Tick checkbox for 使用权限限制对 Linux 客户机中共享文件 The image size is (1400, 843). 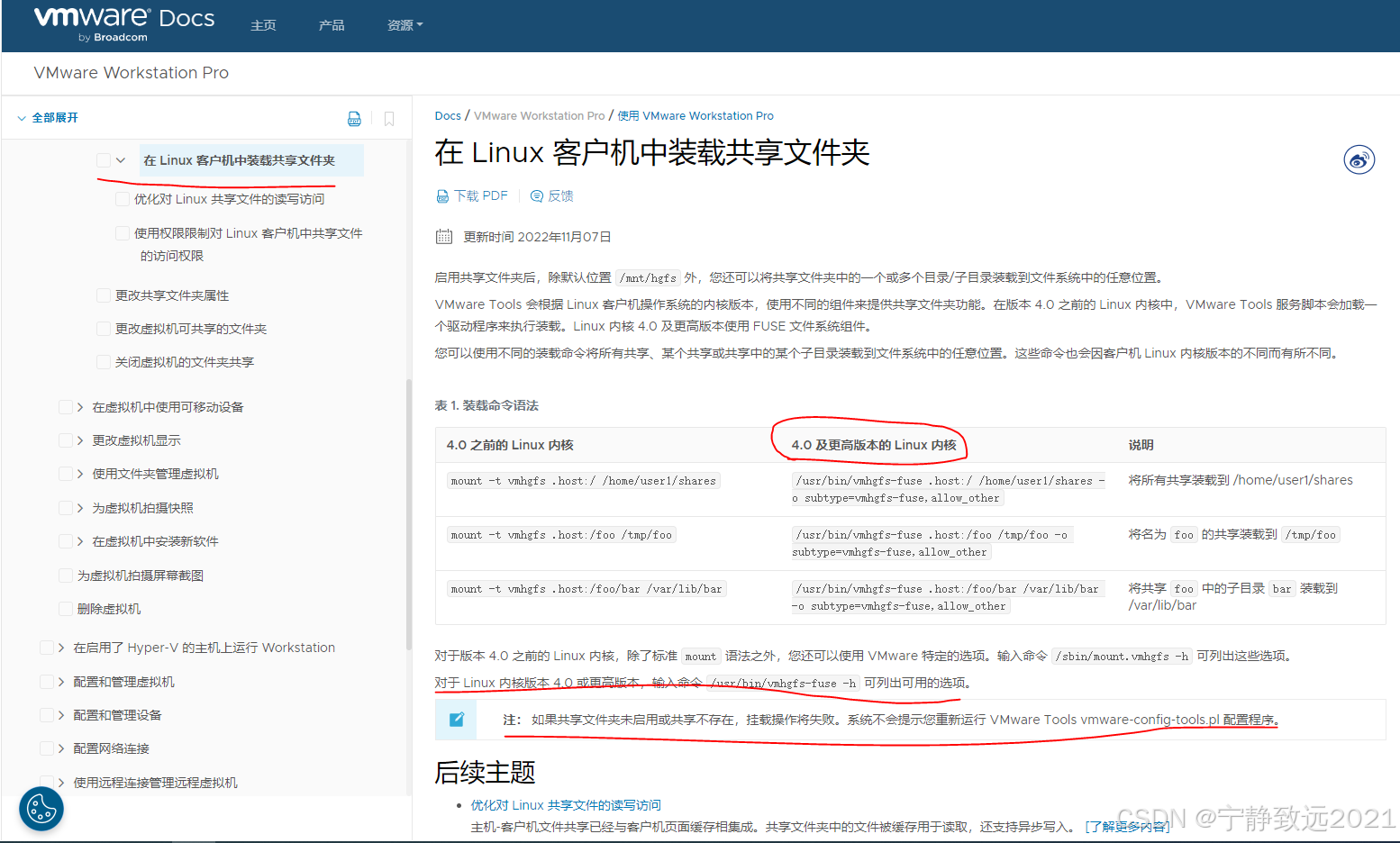[x=123, y=233]
